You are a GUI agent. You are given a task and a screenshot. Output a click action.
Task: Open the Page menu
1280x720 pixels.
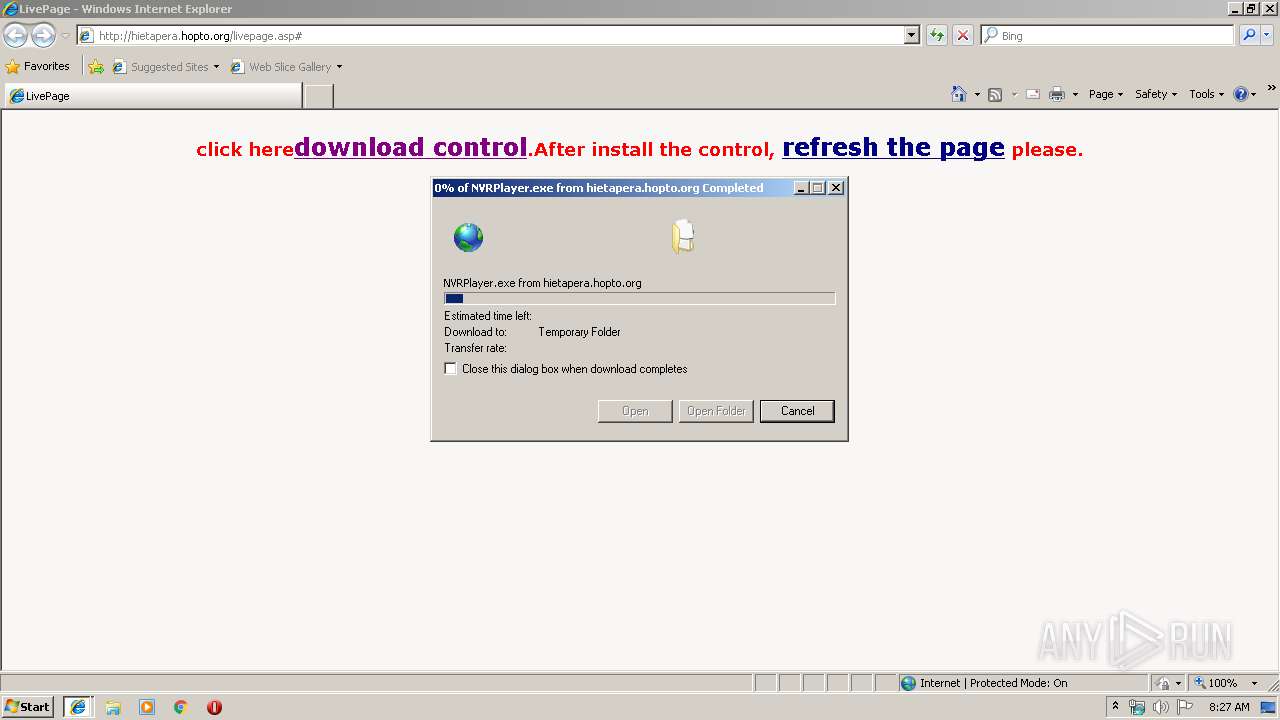coord(1105,94)
